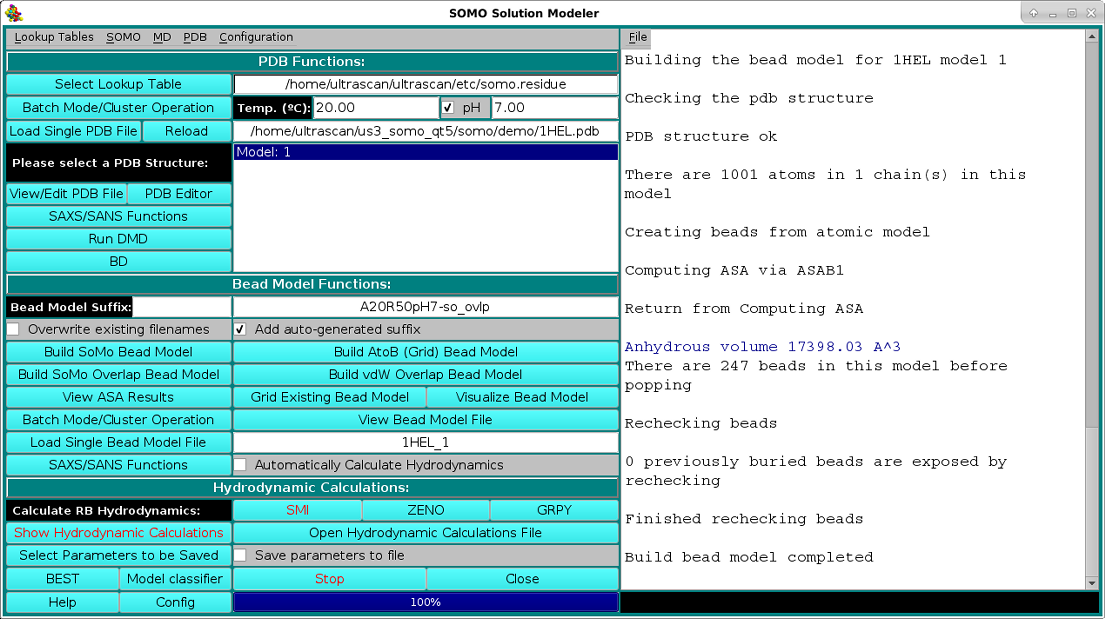
Task: Click Grid Existing Bead Model
Action: coord(330,397)
